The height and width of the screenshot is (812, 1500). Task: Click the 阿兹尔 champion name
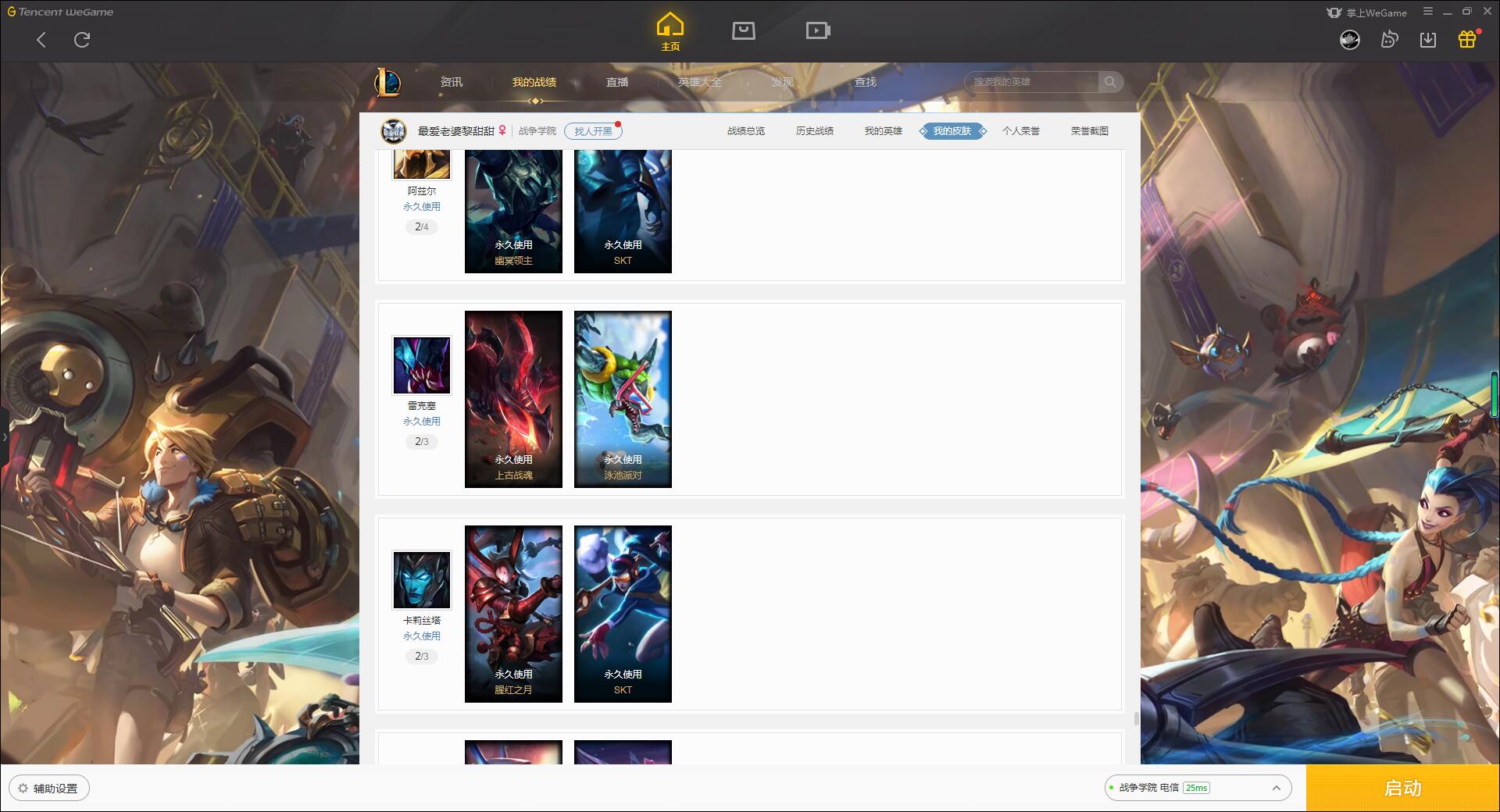422,191
